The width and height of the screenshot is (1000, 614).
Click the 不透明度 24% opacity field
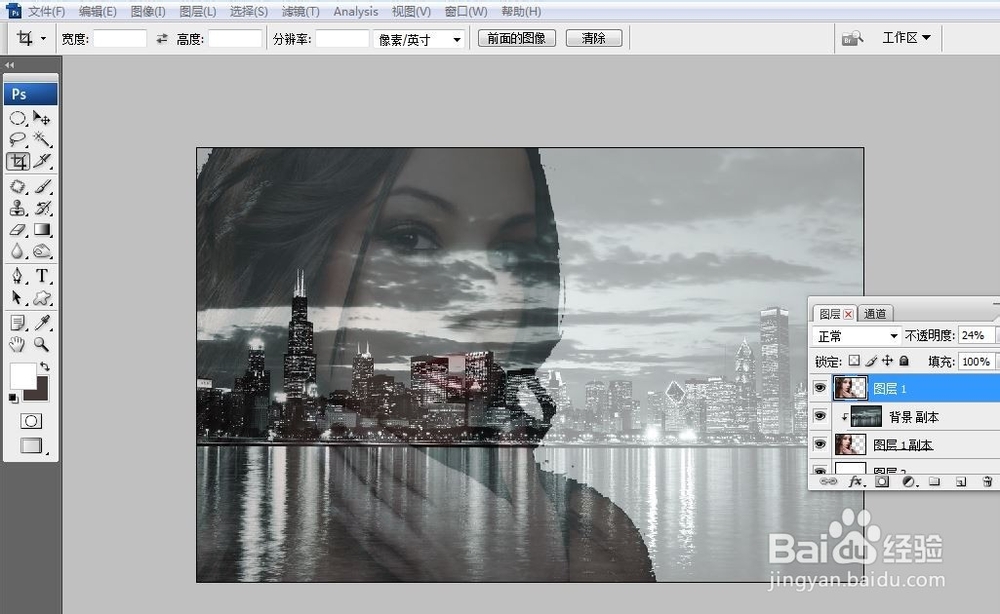976,335
